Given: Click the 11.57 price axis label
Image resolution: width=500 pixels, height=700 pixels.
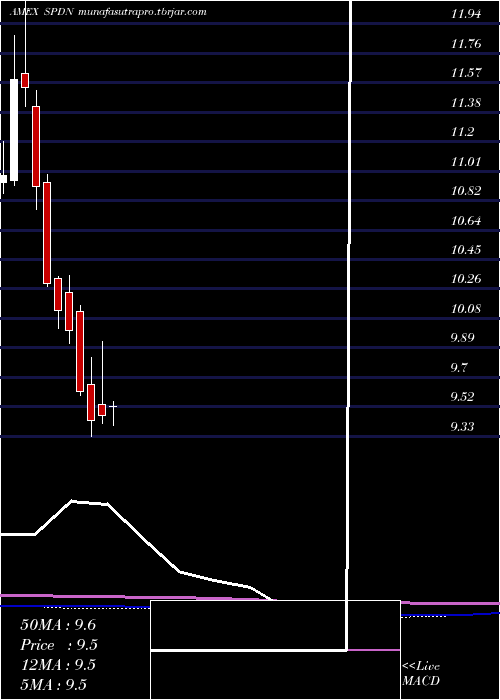Looking at the screenshot, I should 466,73.
